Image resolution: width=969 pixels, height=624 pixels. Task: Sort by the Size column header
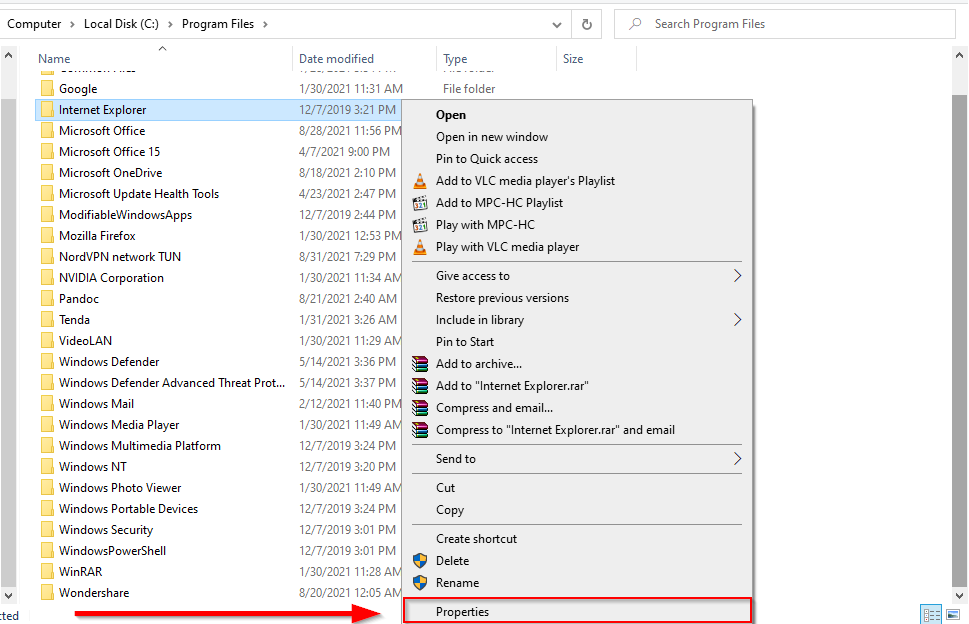tap(573, 59)
